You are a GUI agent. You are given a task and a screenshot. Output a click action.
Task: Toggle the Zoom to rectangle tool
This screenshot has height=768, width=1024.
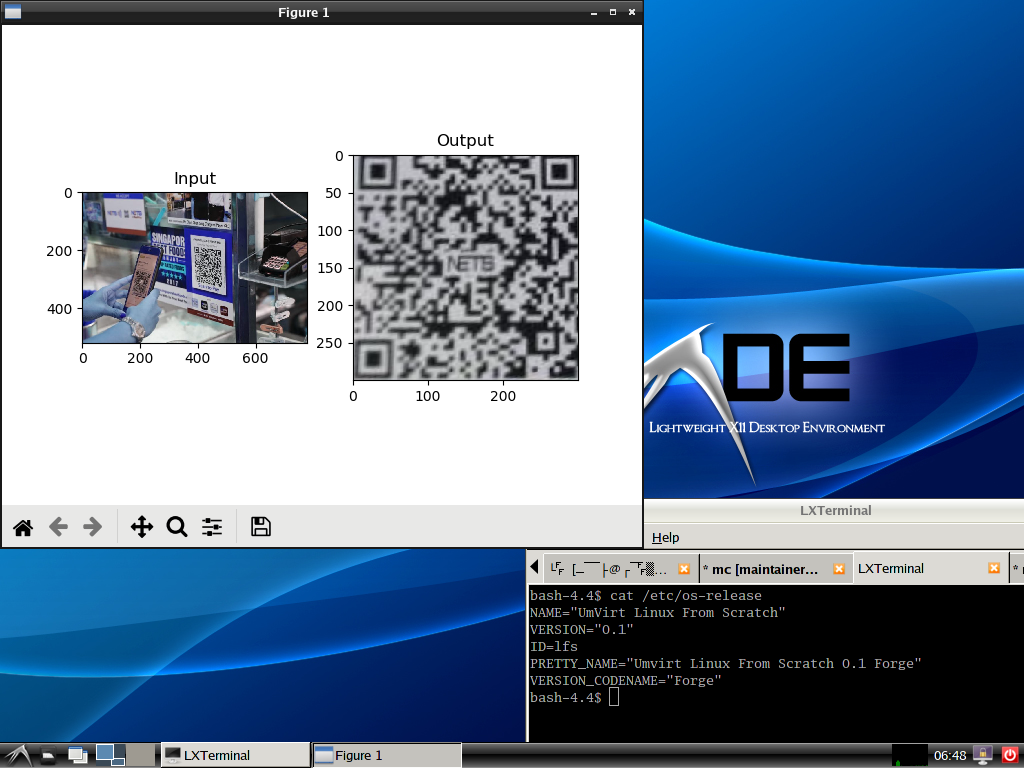click(x=177, y=527)
